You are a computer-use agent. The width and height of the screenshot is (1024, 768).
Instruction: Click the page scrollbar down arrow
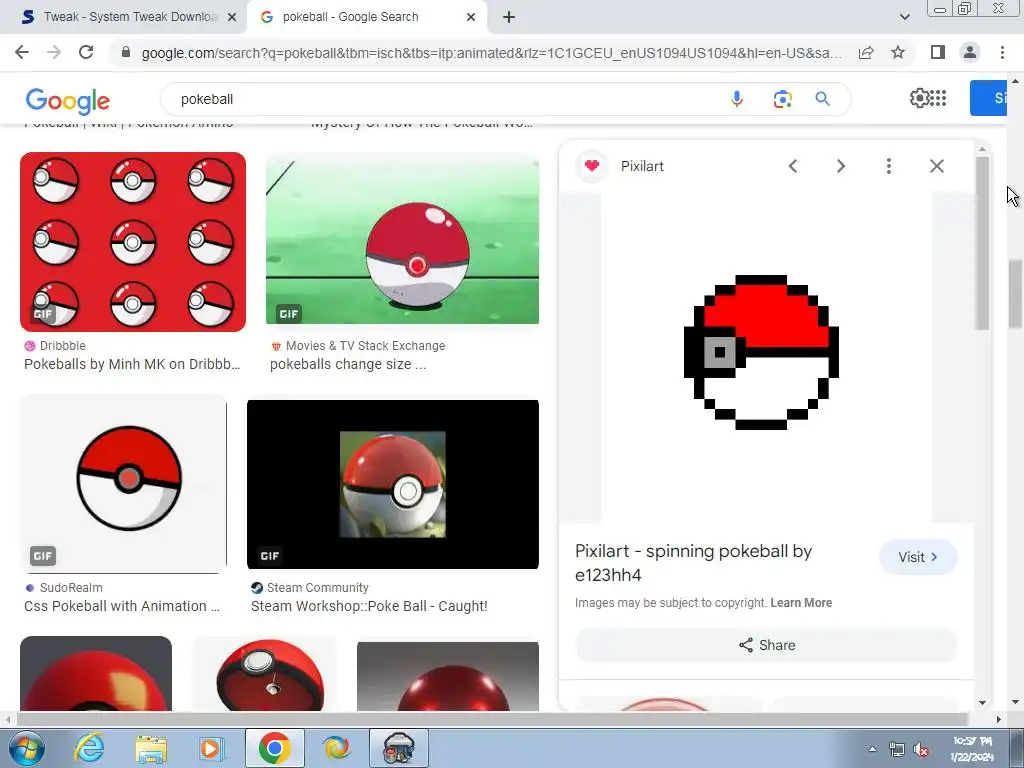[1015, 703]
